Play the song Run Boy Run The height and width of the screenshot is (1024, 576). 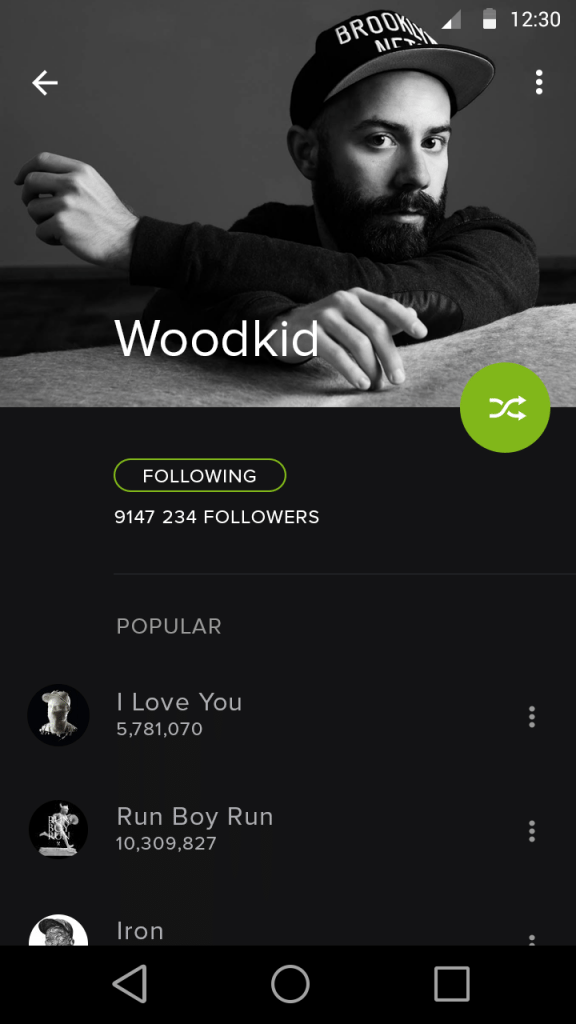point(195,816)
